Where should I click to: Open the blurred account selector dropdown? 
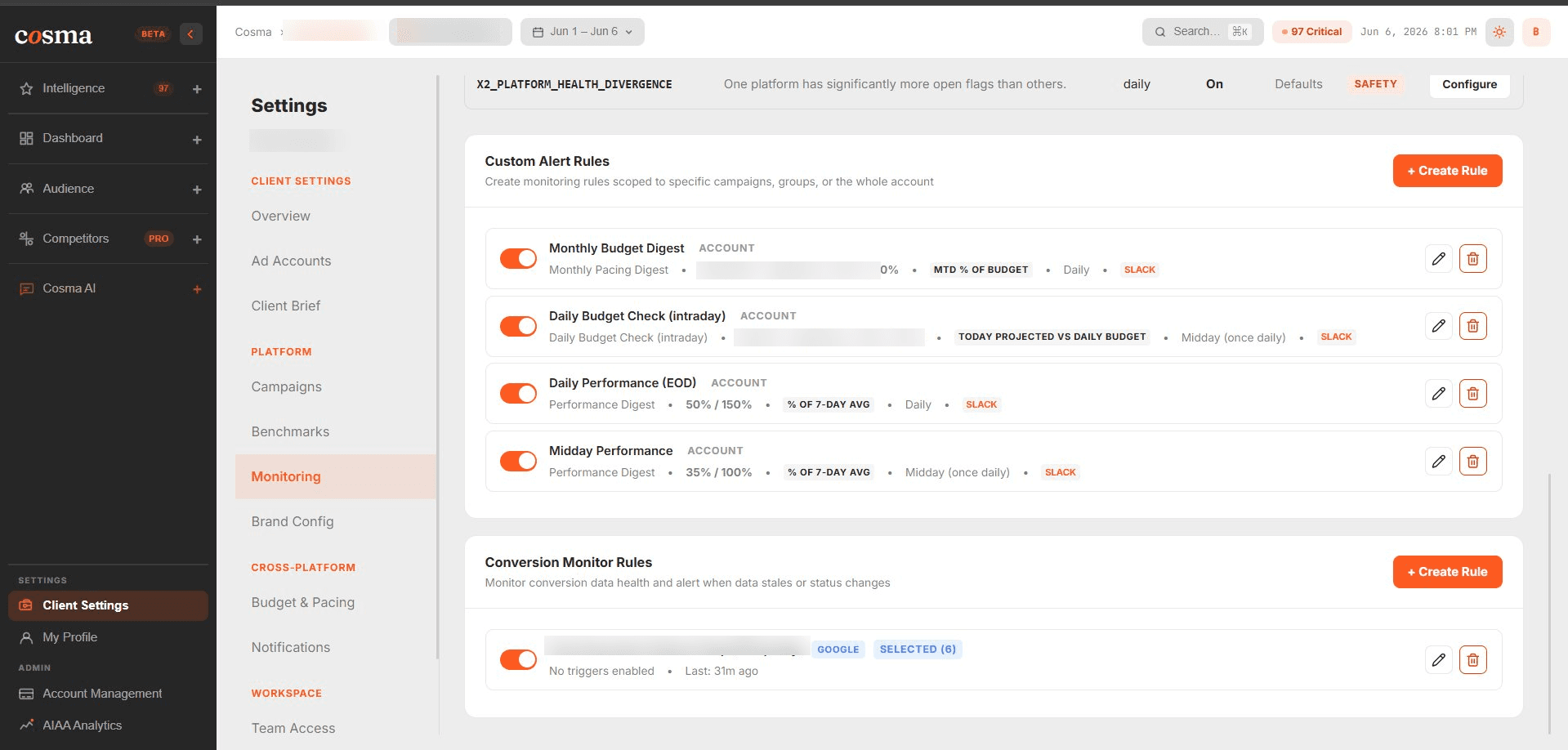click(450, 32)
